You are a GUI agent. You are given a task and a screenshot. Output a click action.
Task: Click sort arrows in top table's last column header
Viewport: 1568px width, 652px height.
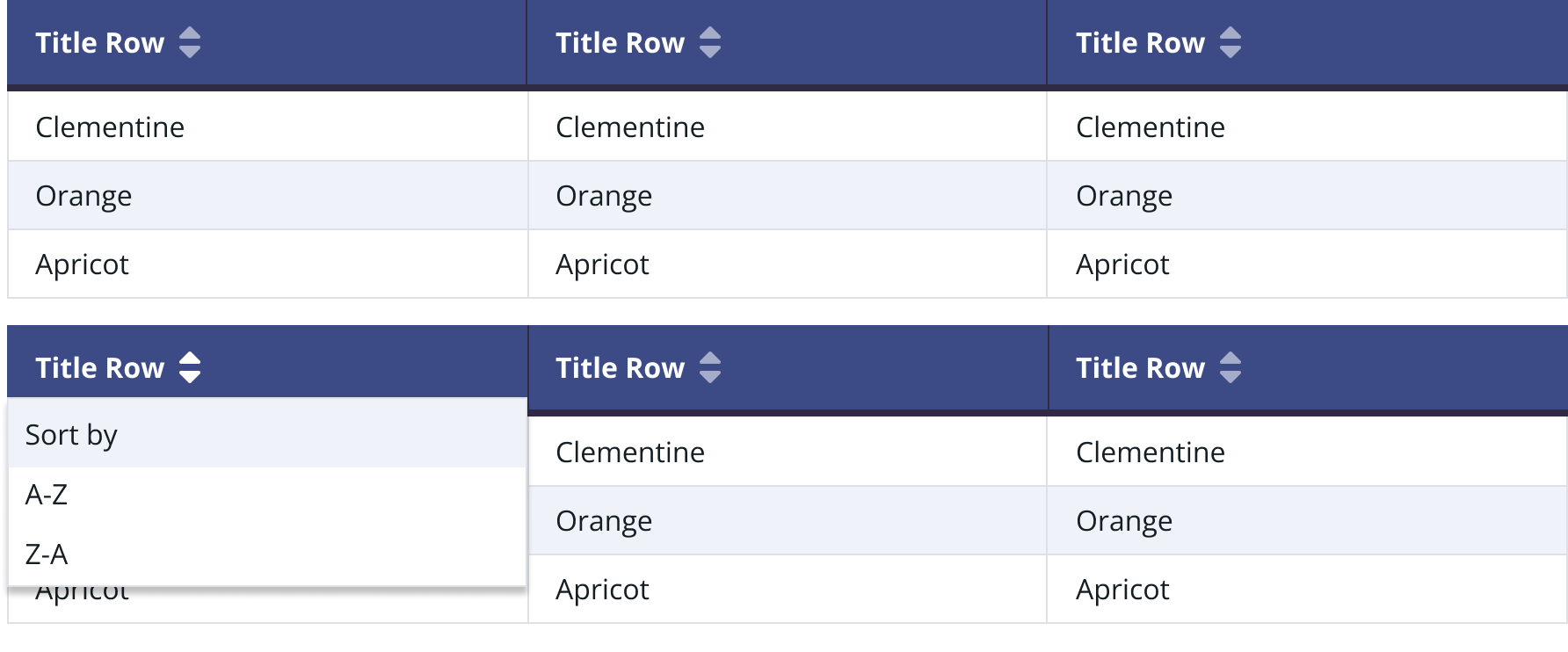[x=1230, y=42]
